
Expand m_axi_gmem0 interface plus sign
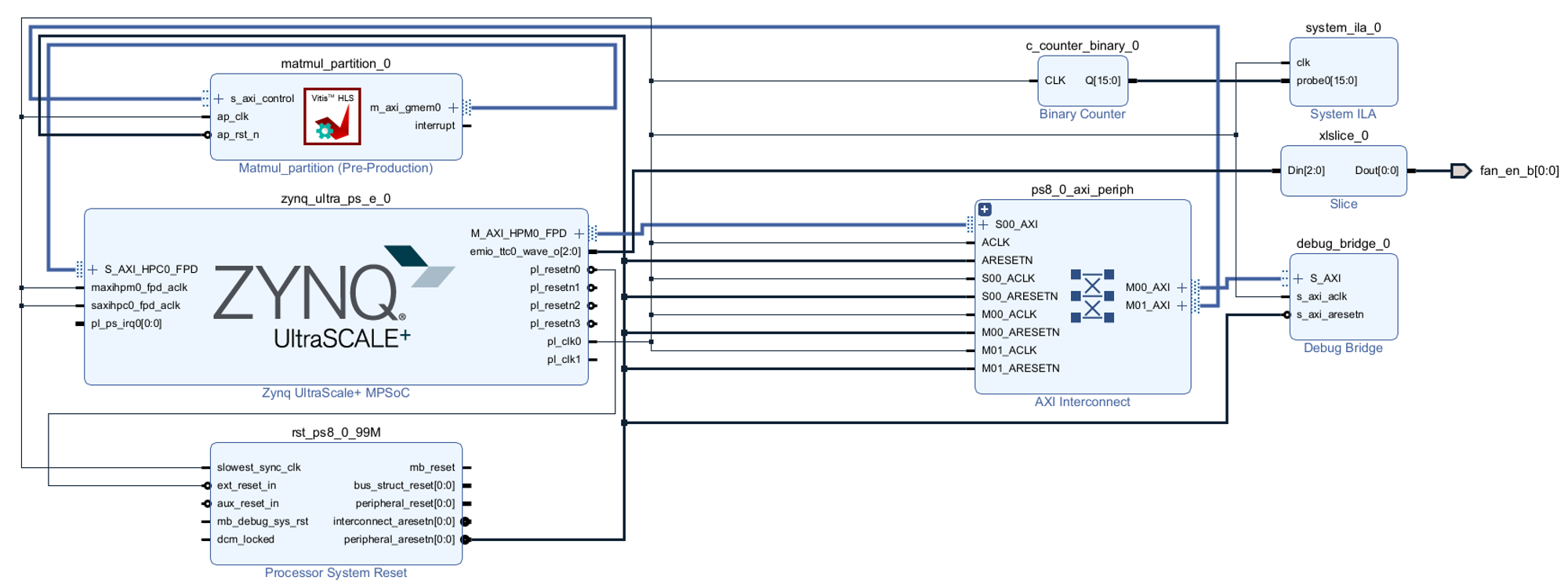(453, 107)
